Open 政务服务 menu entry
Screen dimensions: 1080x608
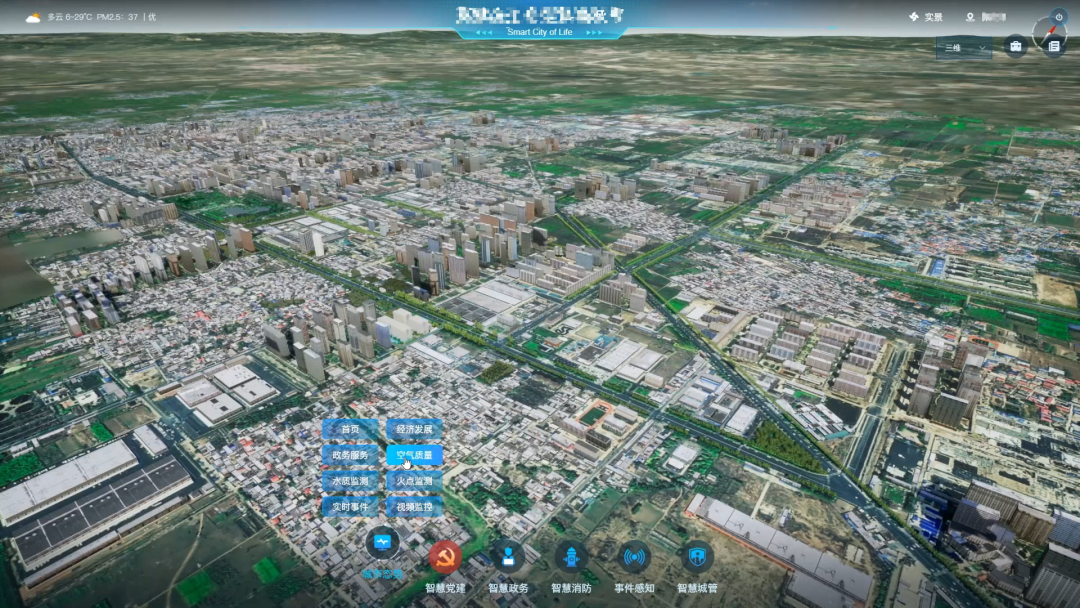350,455
